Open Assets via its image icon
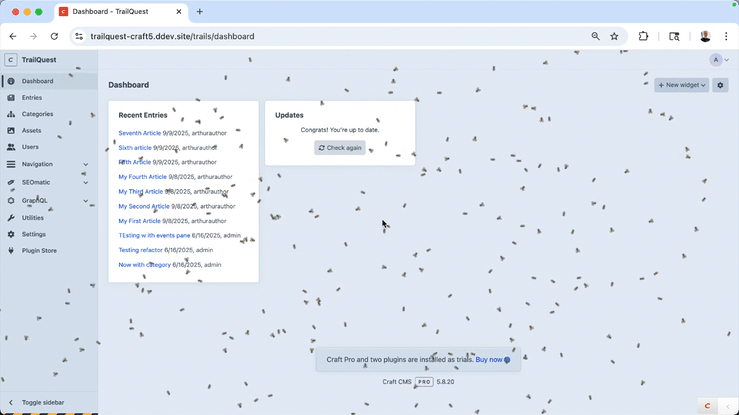739x415 pixels. pyautogui.click(x=11, y=131)
